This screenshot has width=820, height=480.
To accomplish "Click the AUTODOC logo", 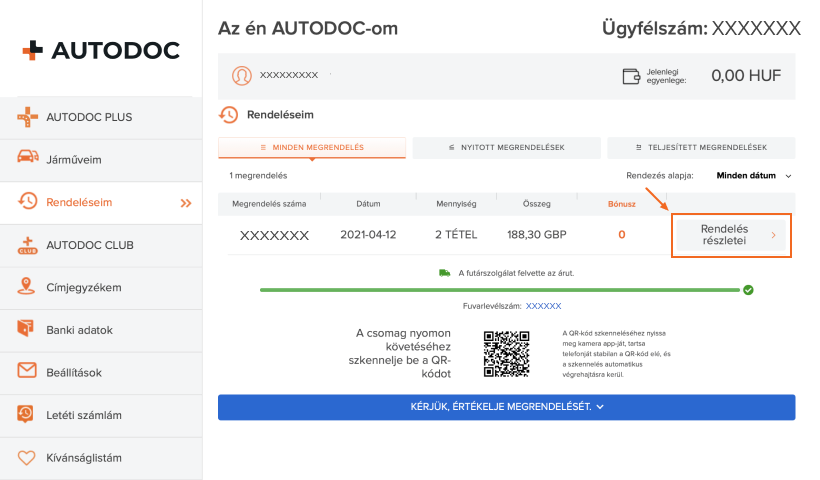I will (101, 50).
